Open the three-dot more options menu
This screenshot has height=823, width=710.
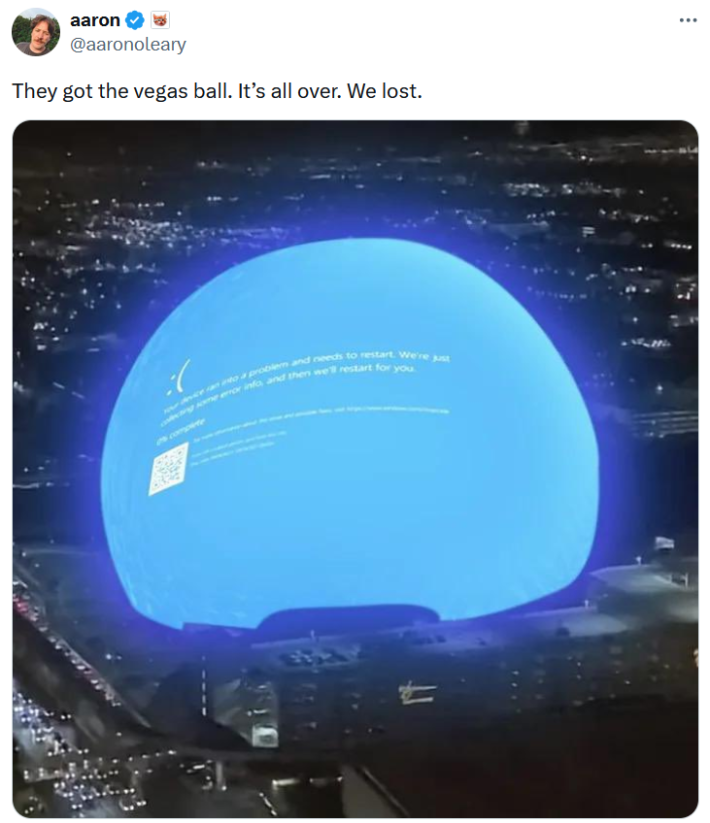pyautogui.click(x=687, y=20)
